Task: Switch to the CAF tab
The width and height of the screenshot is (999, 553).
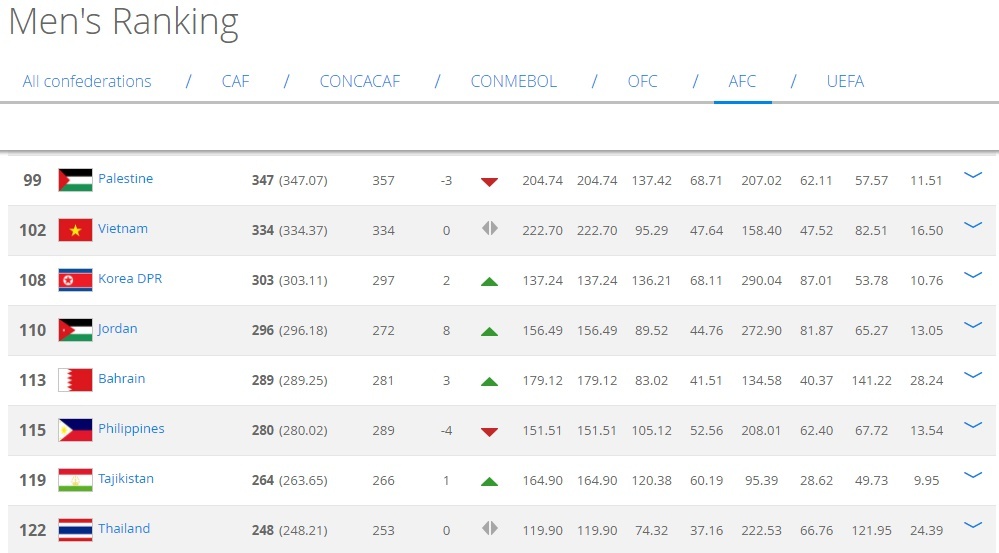Action: tap(235, 82)
